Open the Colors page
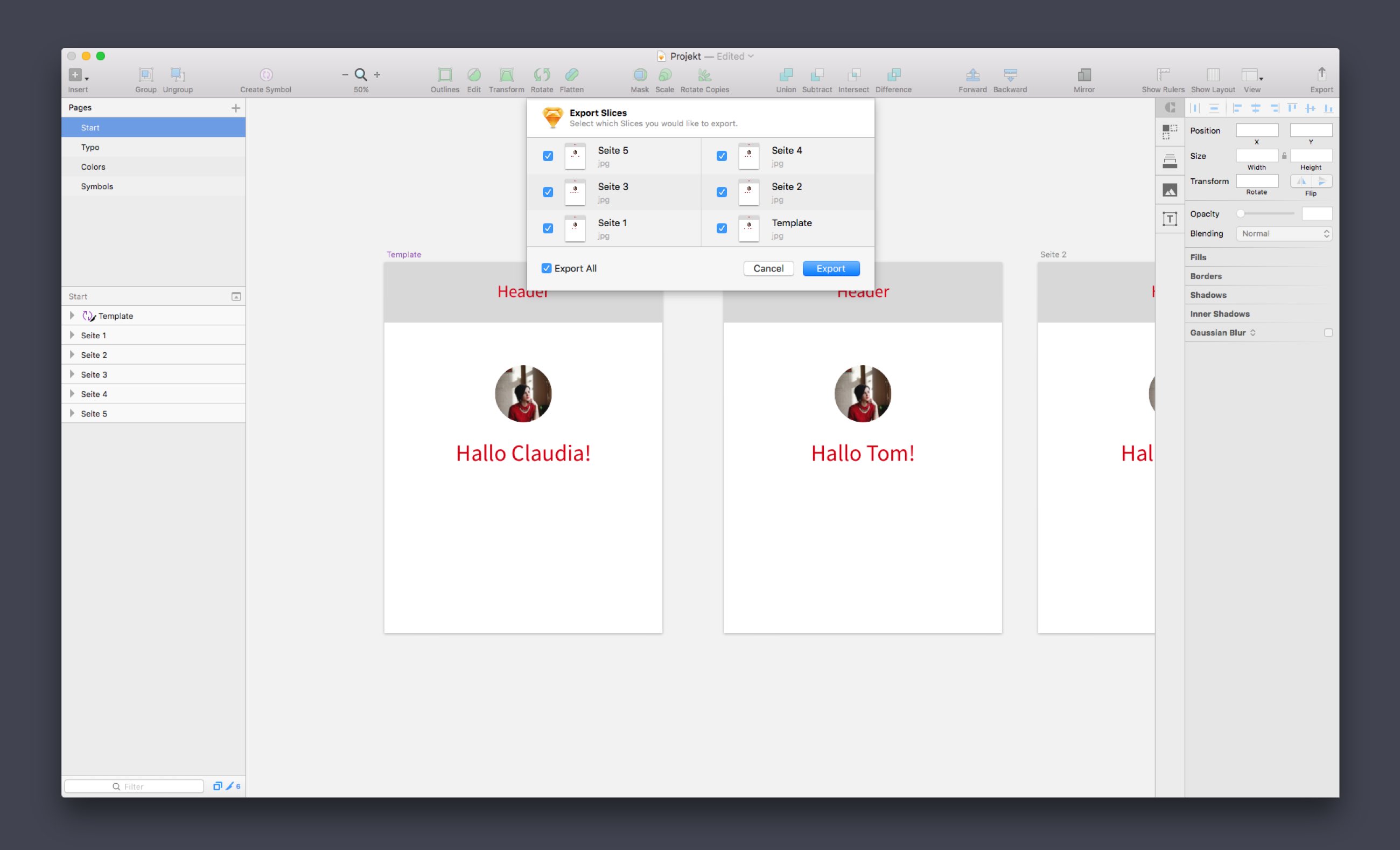This screenshot has height=850, width=1400. pos(93,166)
